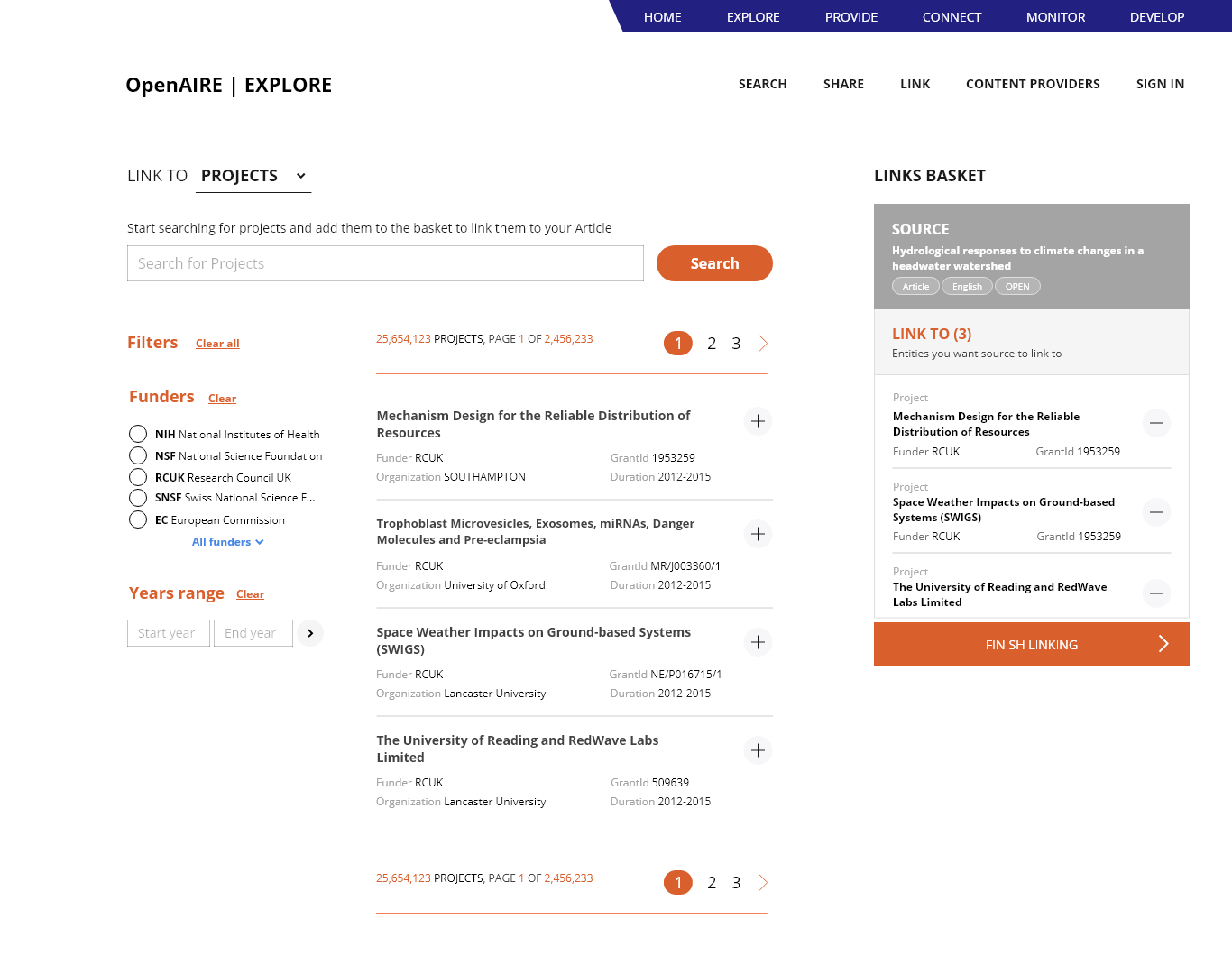Focus the Search for Projects field
The height and width of the screenshot is (956, 1232).
tap(385, 263)
